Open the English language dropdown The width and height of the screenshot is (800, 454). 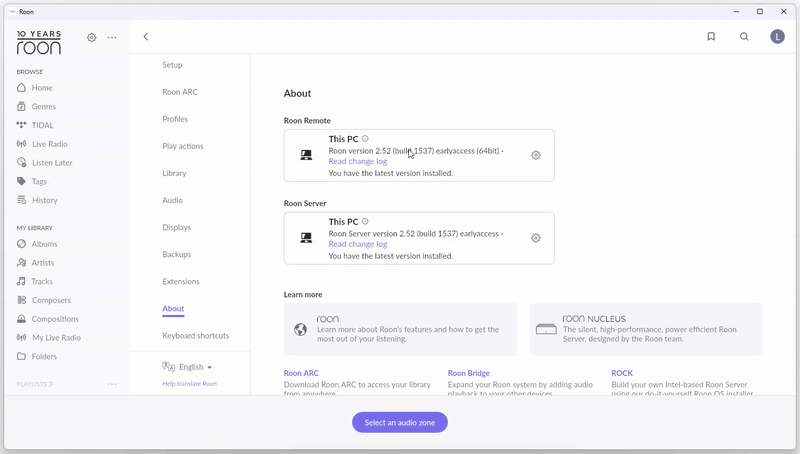click(195, 367)
